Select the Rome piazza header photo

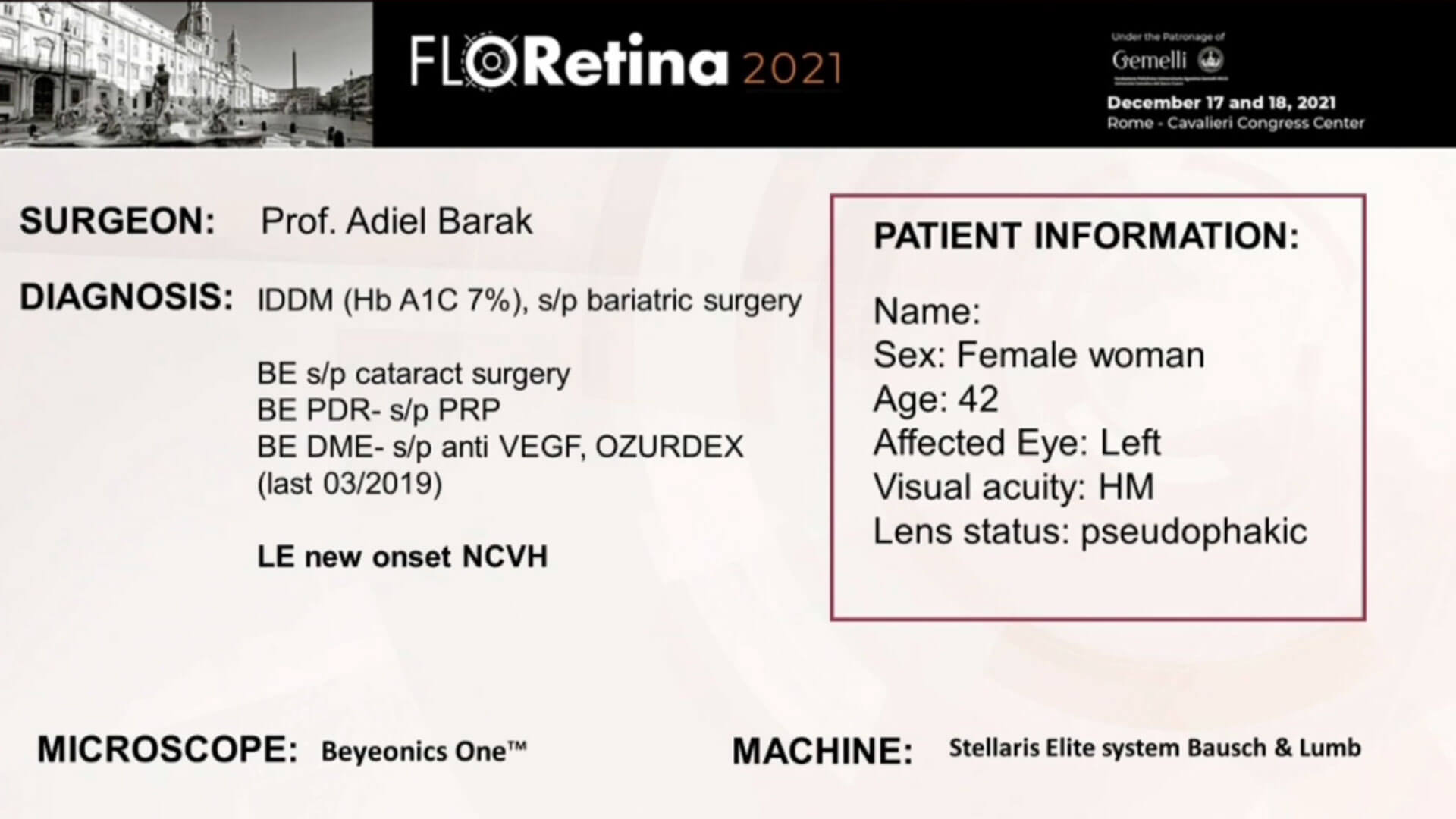(186, 74)
